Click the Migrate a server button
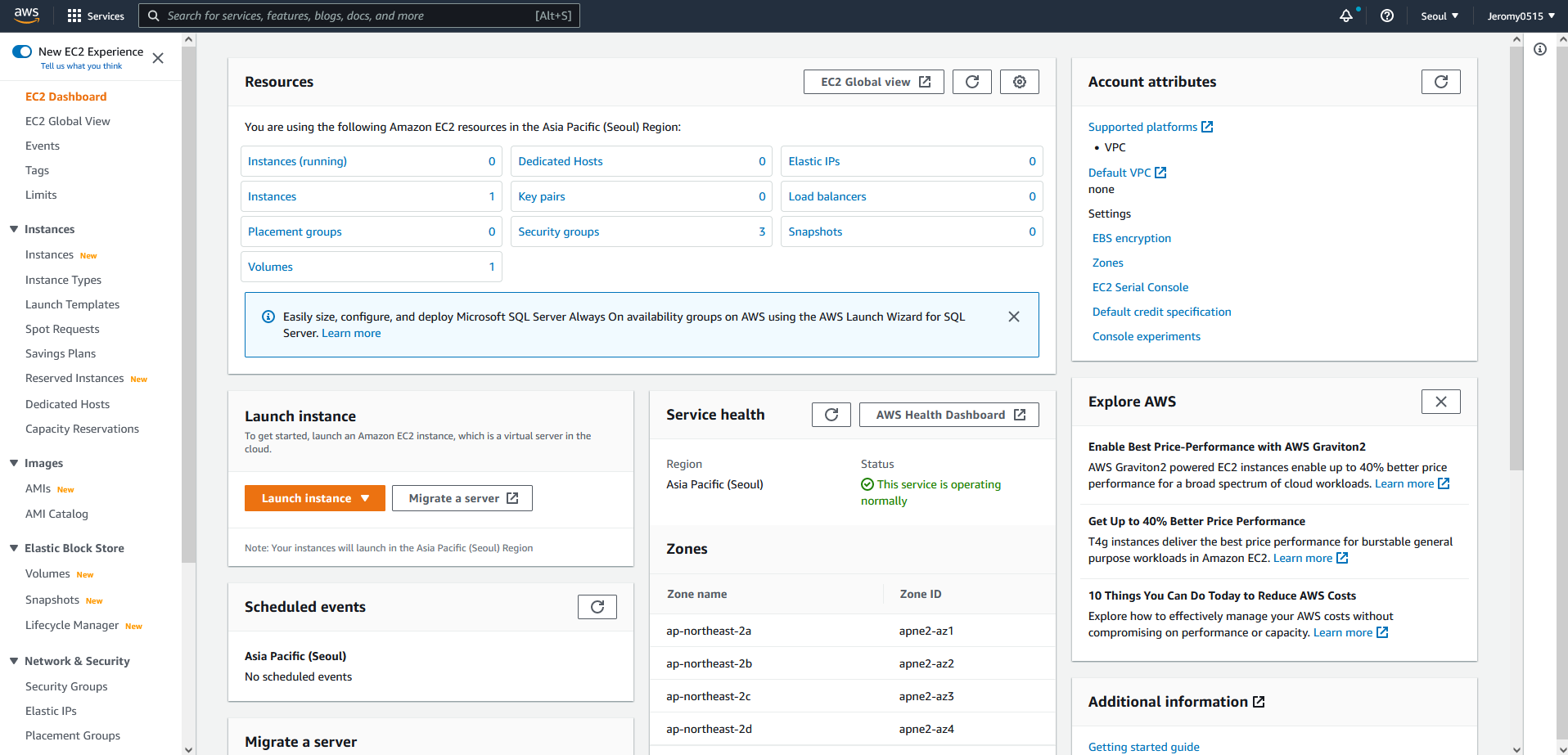1568x755 pixels. point(462,498)
